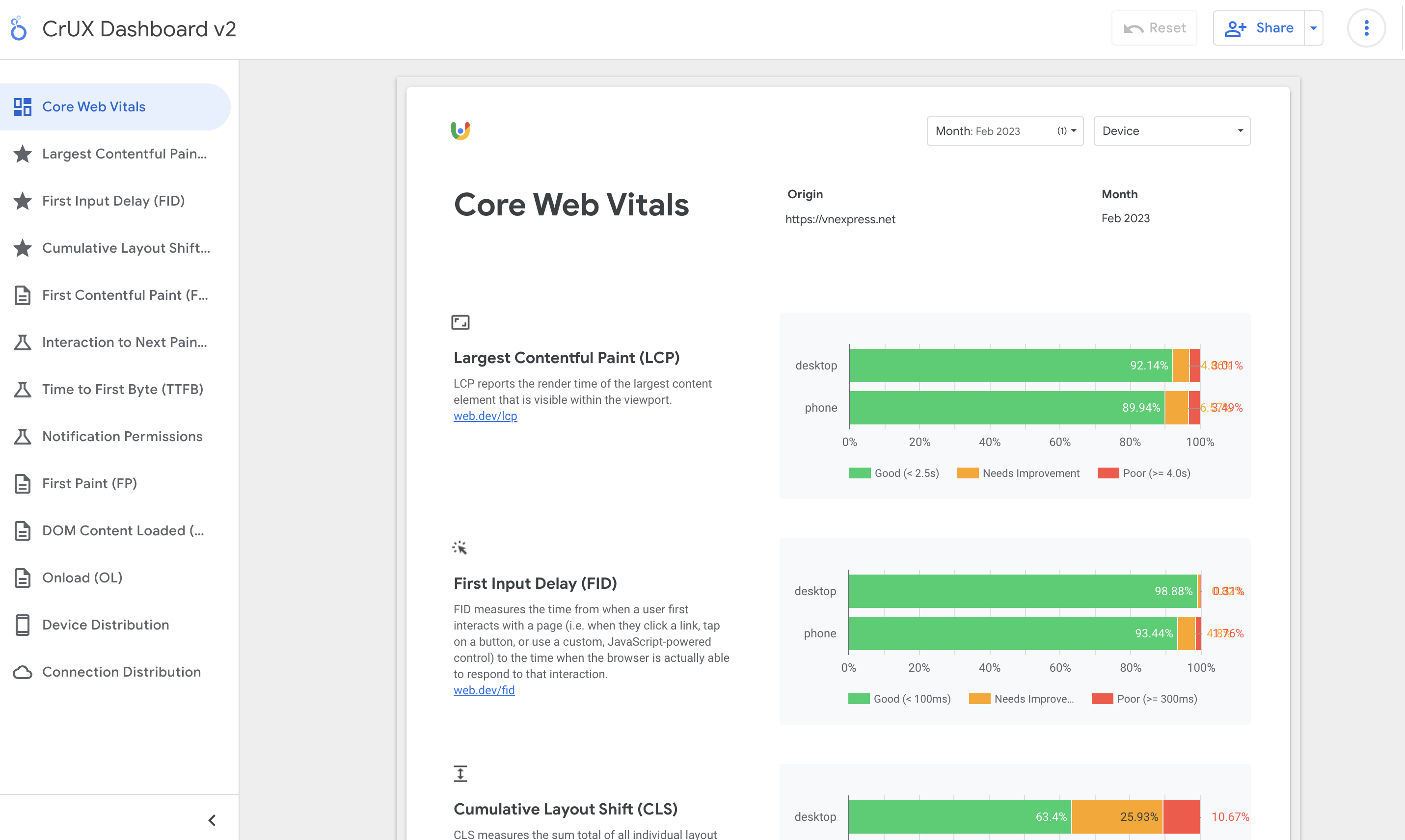The width and height of the screenshot is (1405, 840).
Task: Click the document icon for First Paint (FP)
Action: (23, 483)
